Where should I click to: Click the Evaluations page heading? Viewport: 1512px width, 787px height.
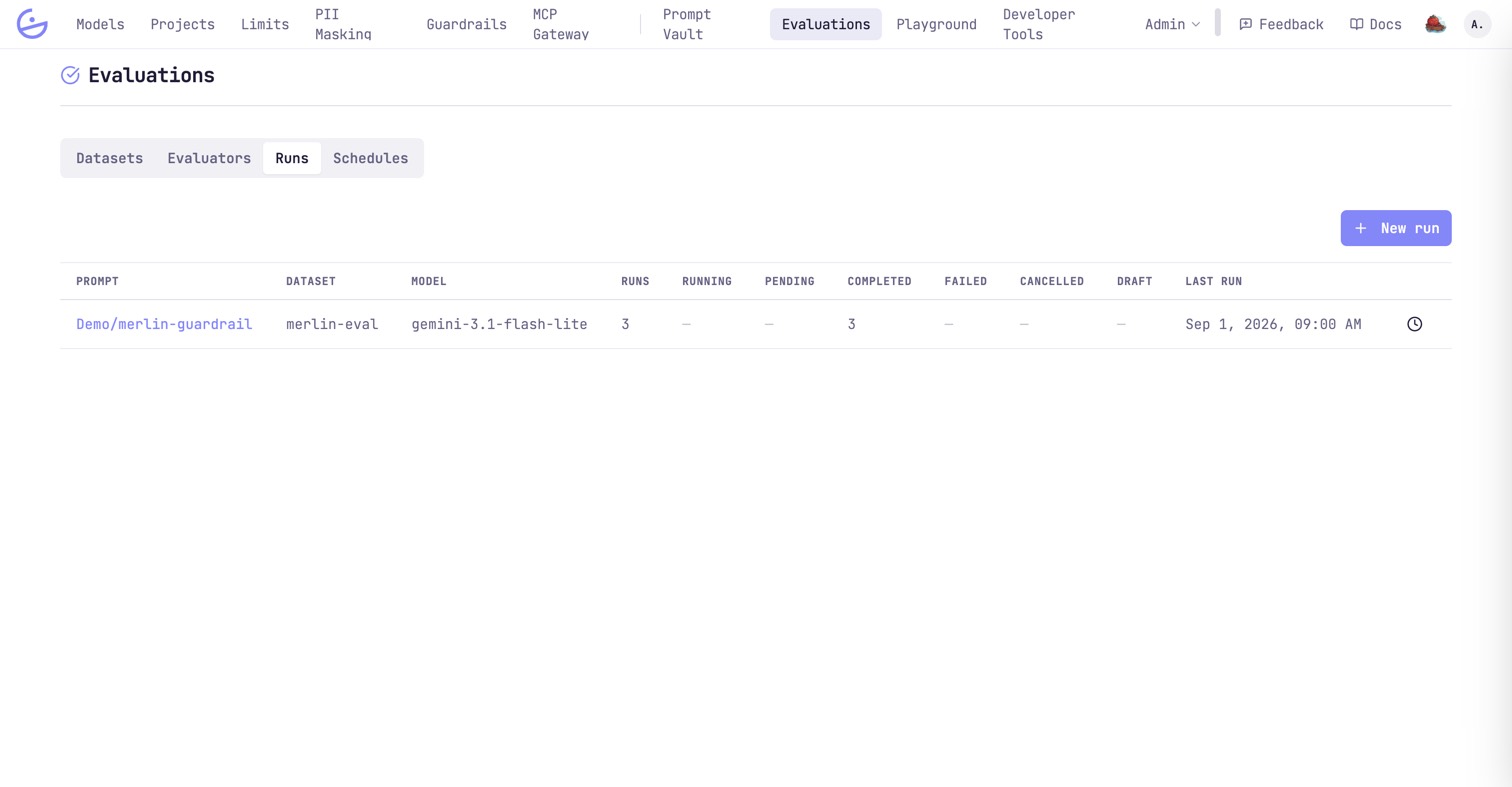(x=151, y=75)
